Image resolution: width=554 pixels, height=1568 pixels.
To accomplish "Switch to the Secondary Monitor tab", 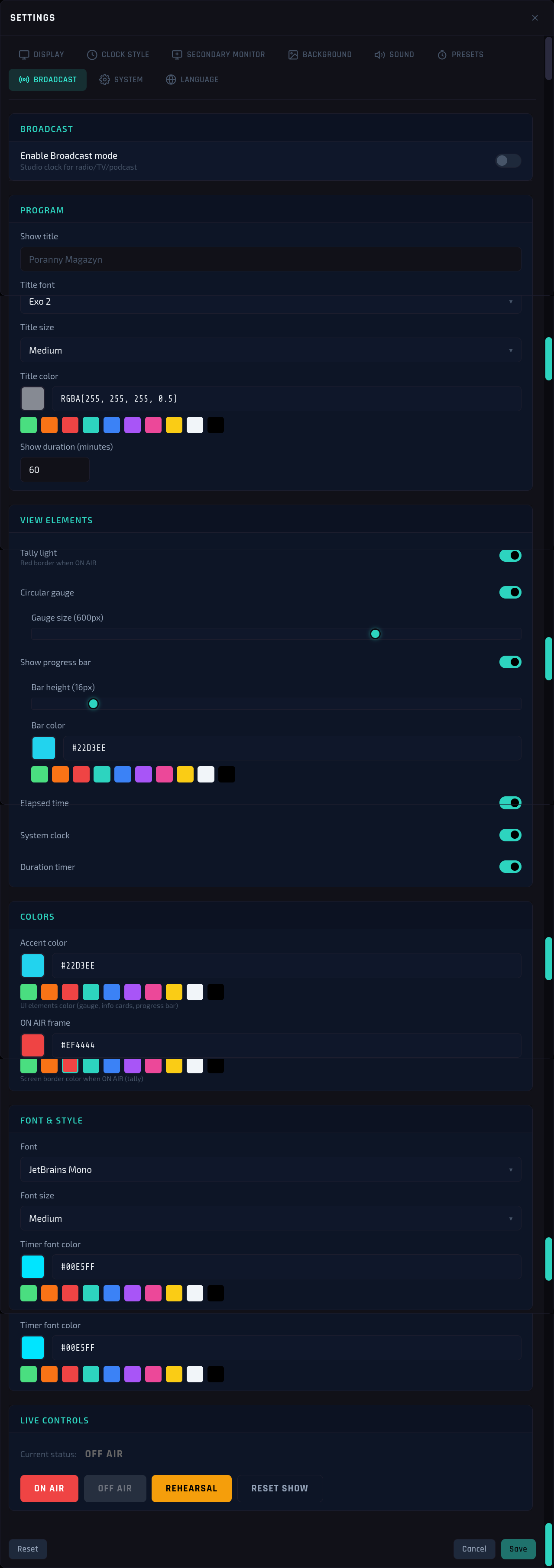I will point(218,55).
